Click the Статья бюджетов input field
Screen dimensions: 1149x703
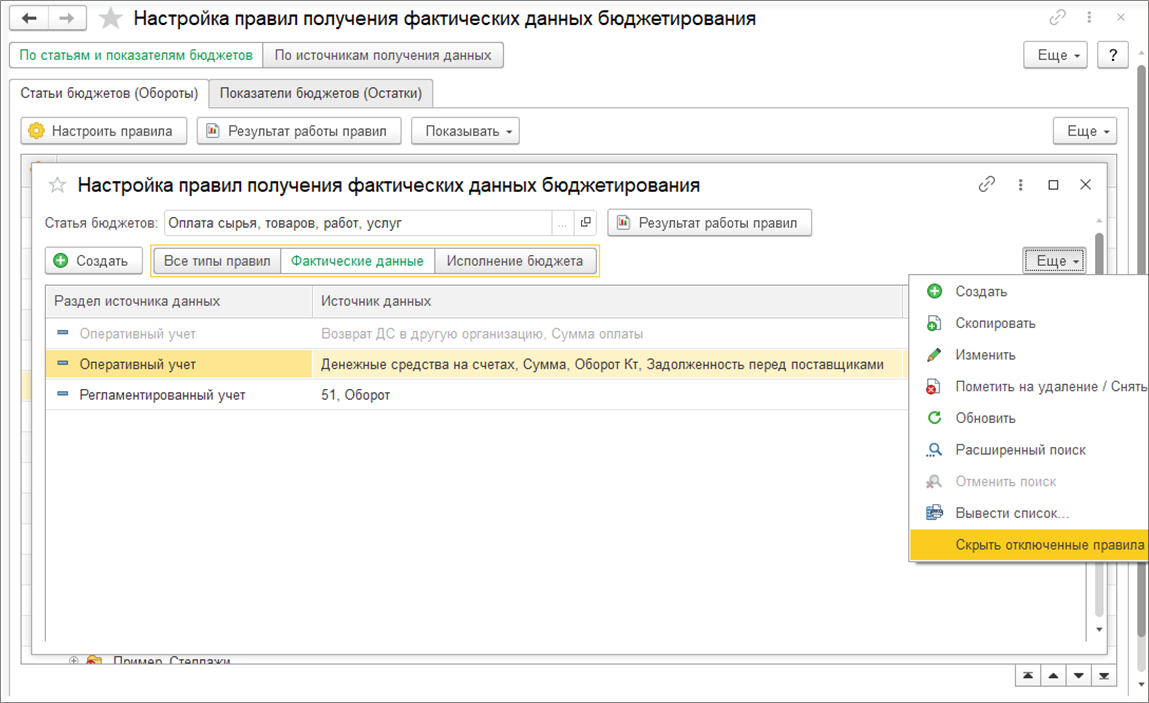tap(358, 223)
